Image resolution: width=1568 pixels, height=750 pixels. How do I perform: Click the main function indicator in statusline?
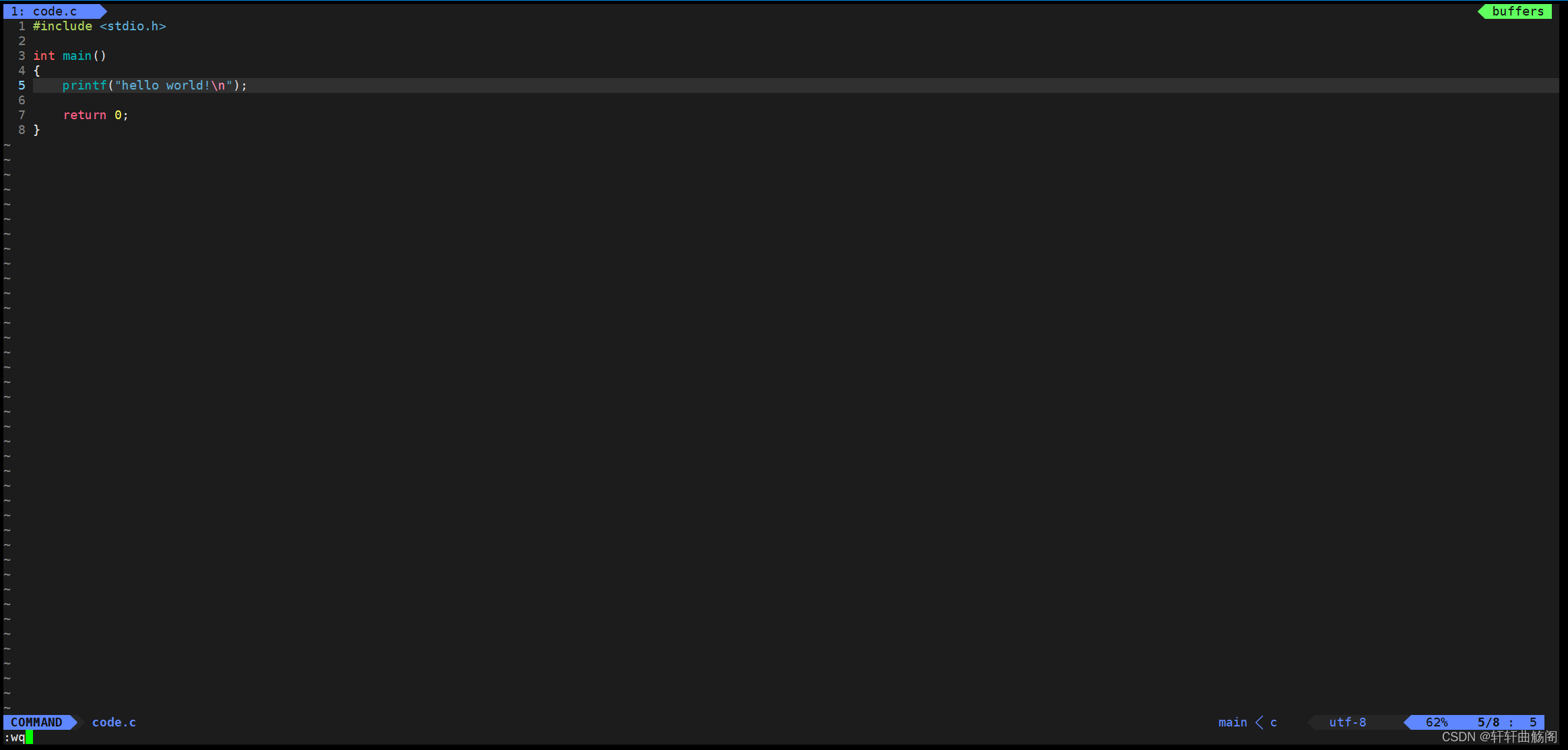[1233, 722]
